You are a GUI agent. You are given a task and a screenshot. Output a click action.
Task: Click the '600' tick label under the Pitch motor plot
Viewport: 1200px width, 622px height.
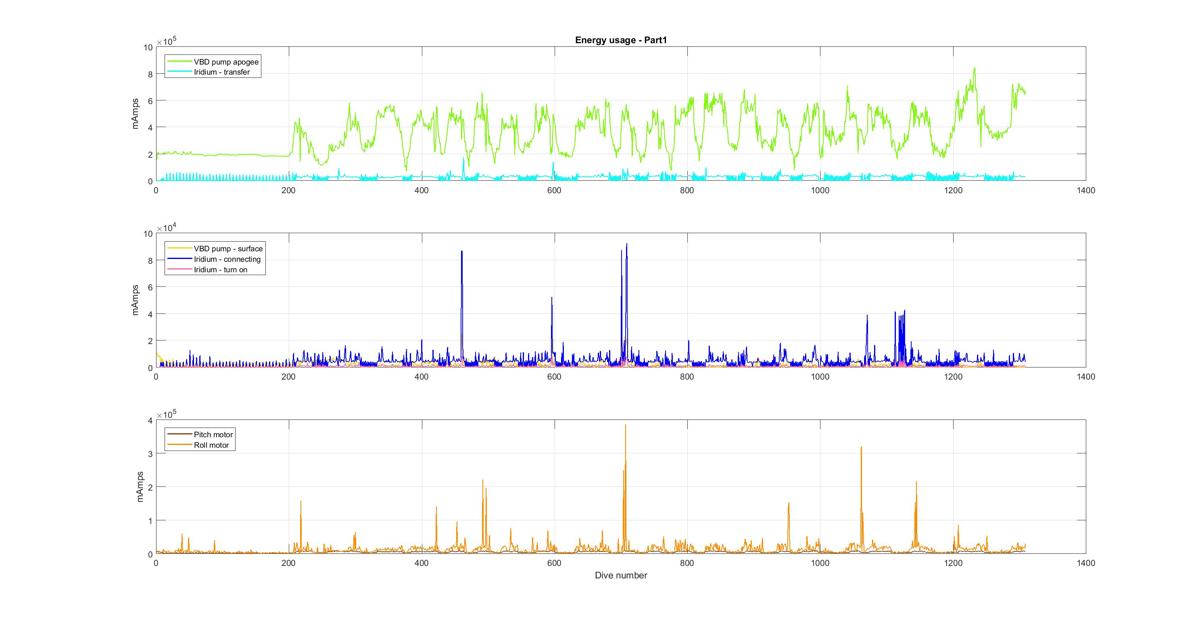pyautogui.click(x=554, y=563)
